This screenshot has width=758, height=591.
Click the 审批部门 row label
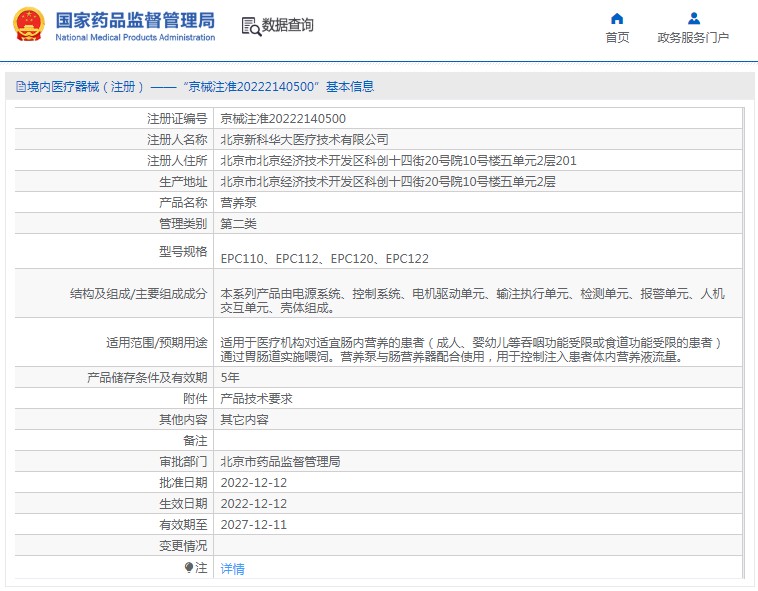[x=183, y=461]
